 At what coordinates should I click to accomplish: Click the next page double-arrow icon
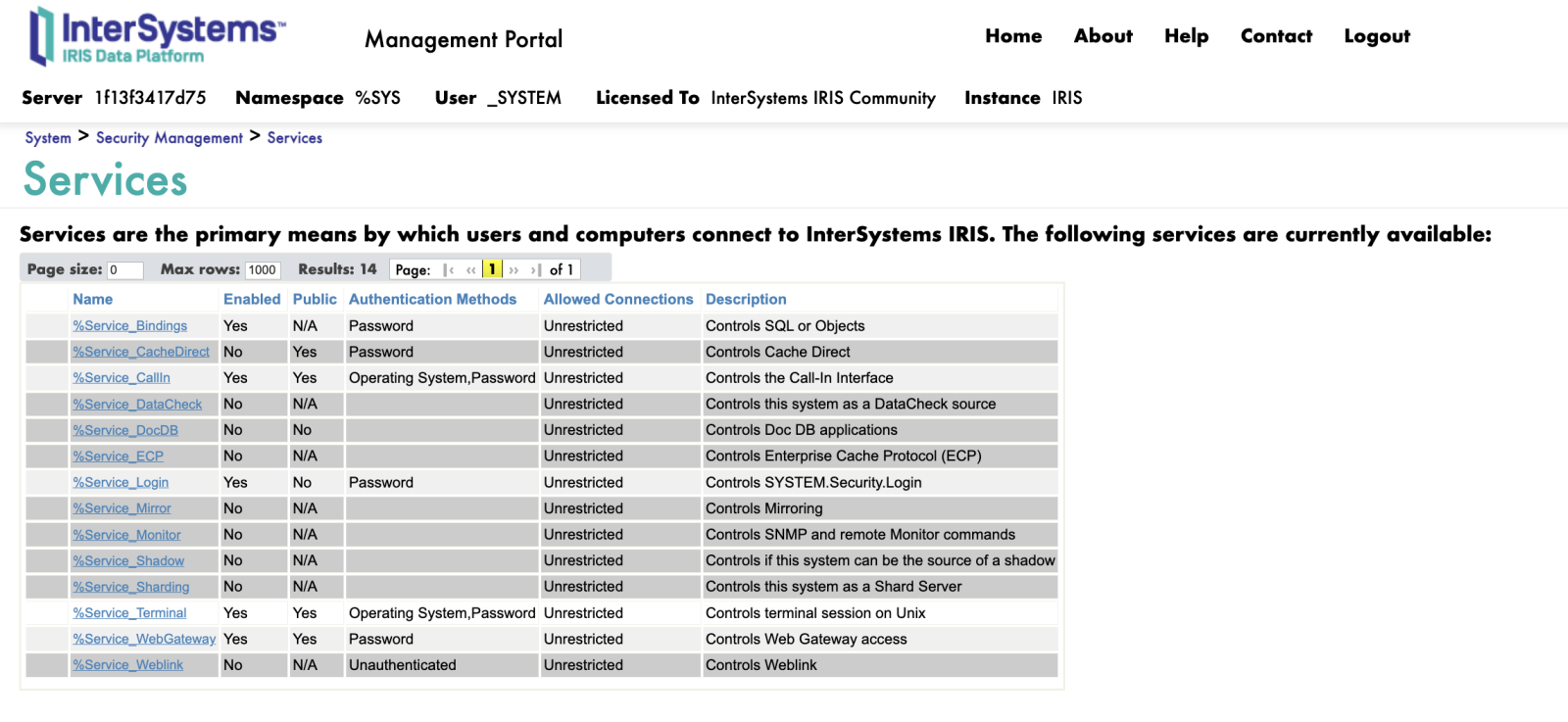tap(514, 269)
